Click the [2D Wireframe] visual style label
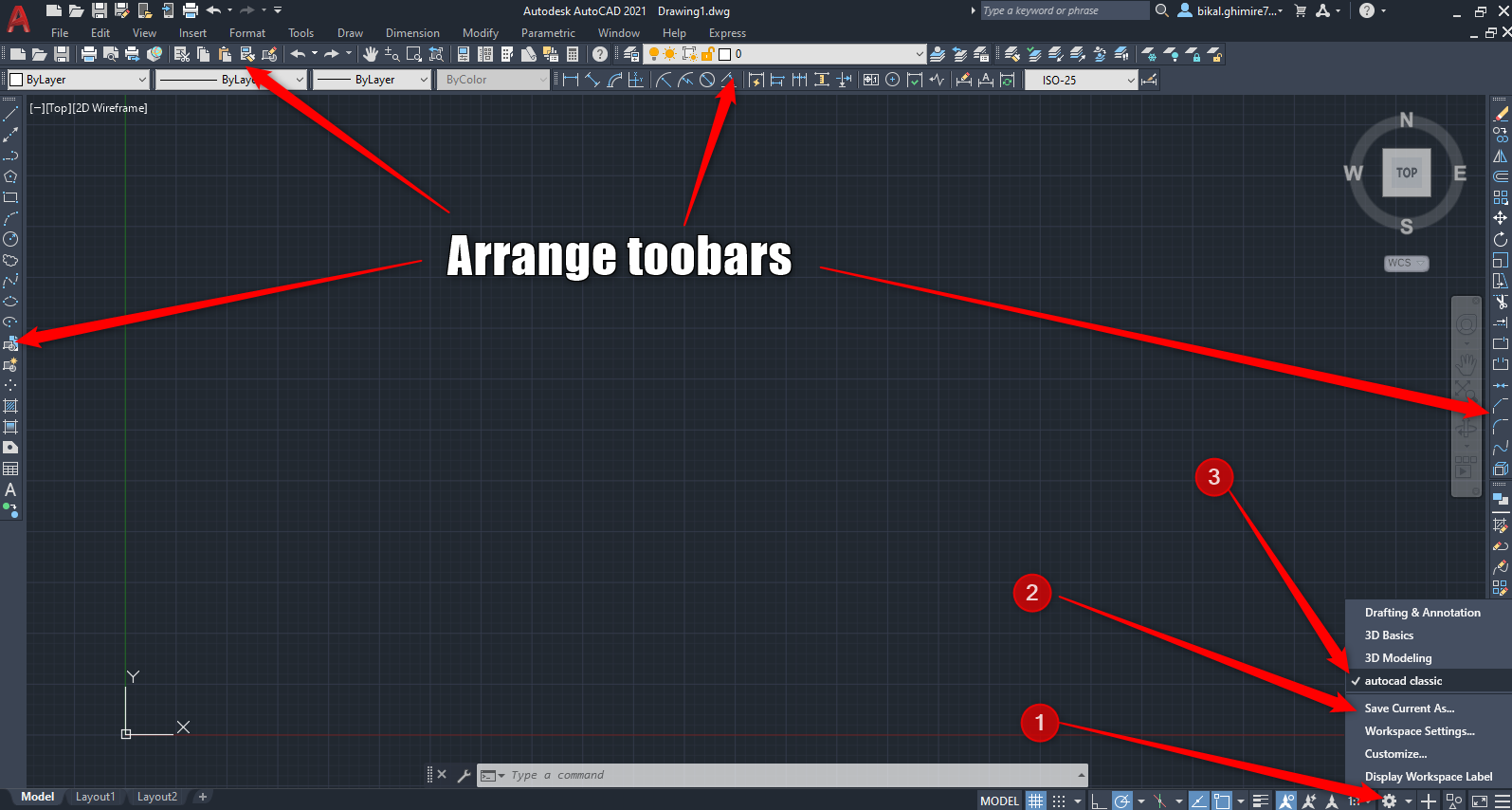Image resolution: width=1512 pixels, height=810 pixels. point(111,108)
